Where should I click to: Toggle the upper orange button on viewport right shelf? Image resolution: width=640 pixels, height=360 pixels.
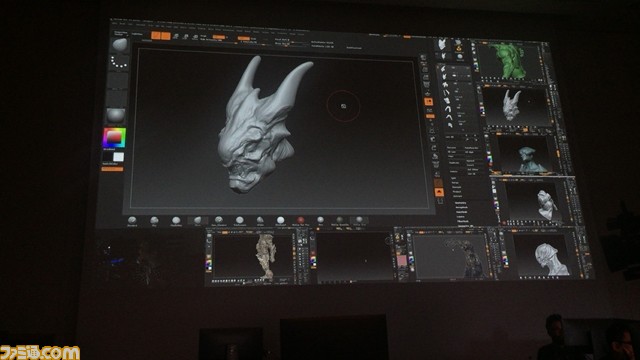[428, 101]
